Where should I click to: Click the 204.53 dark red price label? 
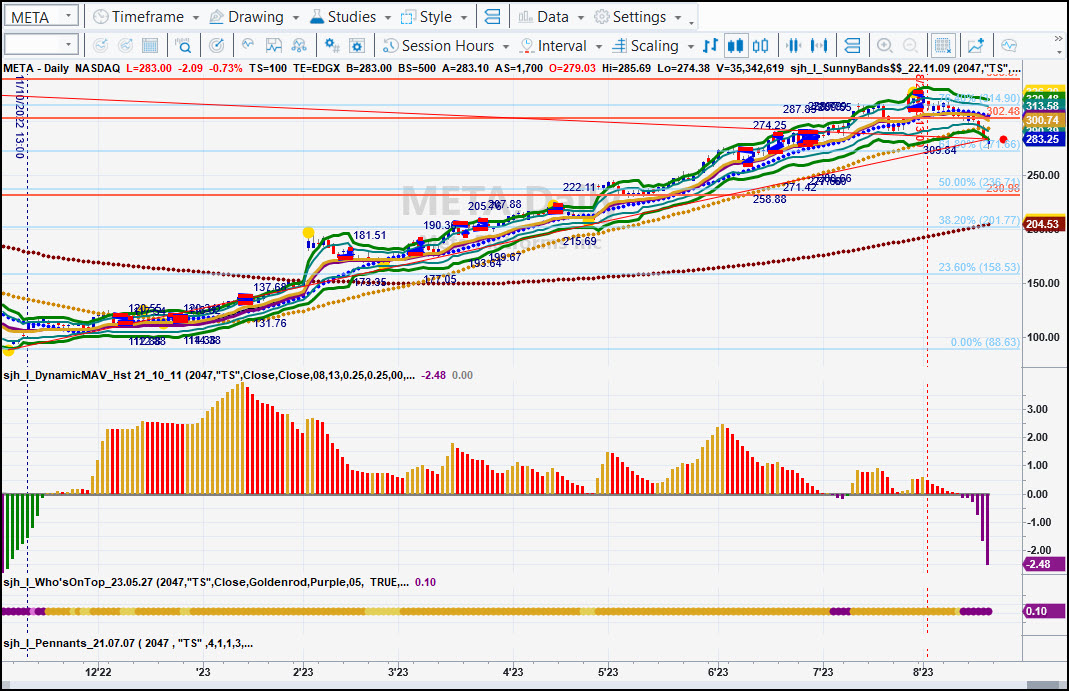point(1044,224)
